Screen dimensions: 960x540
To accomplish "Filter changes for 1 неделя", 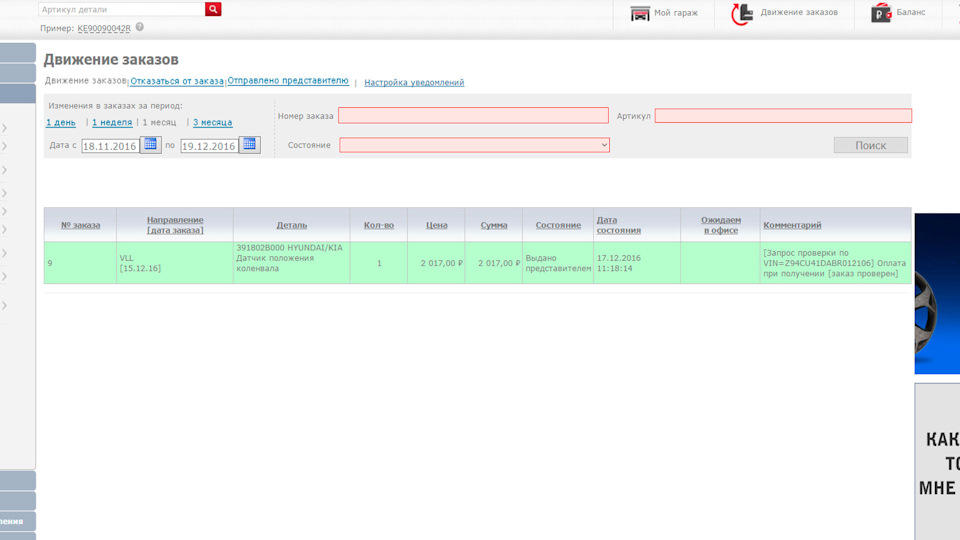I will (x=112, y=122).
